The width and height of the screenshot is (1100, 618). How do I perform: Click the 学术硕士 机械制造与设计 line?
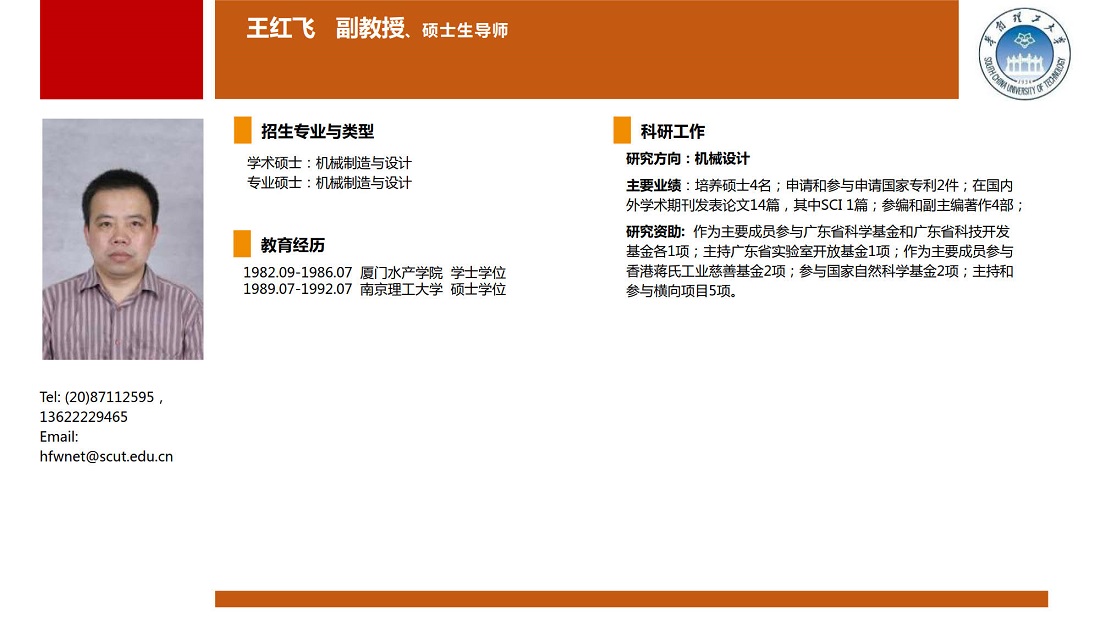329,163
